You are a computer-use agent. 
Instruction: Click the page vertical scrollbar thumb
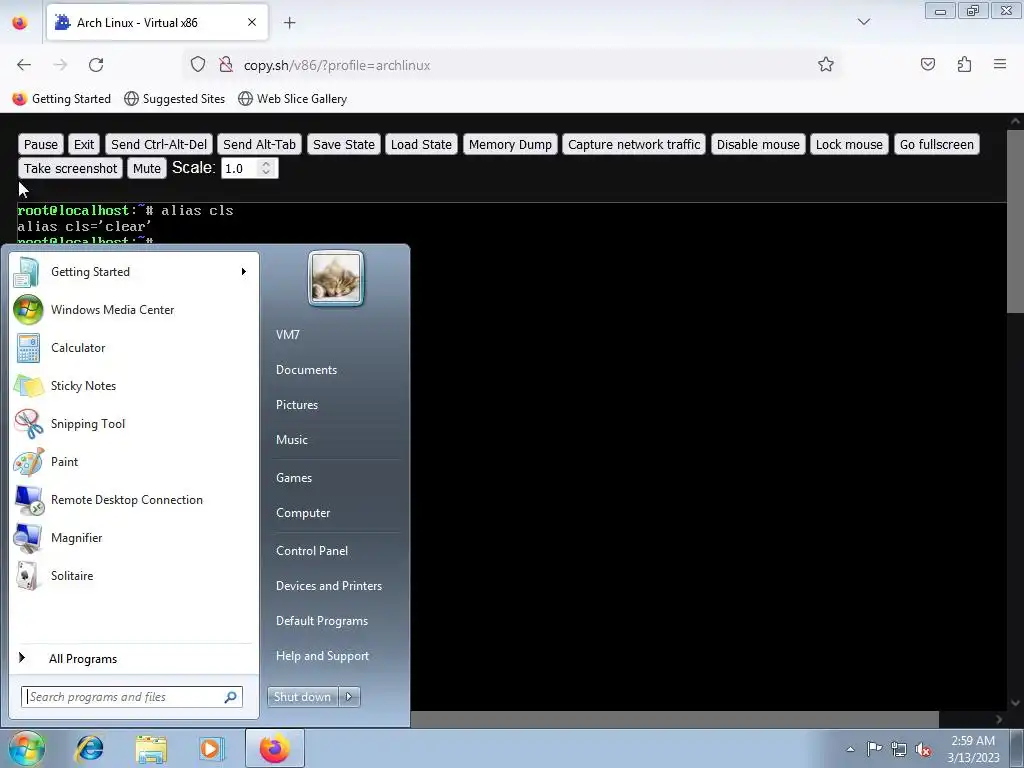tap(1015, 222)
